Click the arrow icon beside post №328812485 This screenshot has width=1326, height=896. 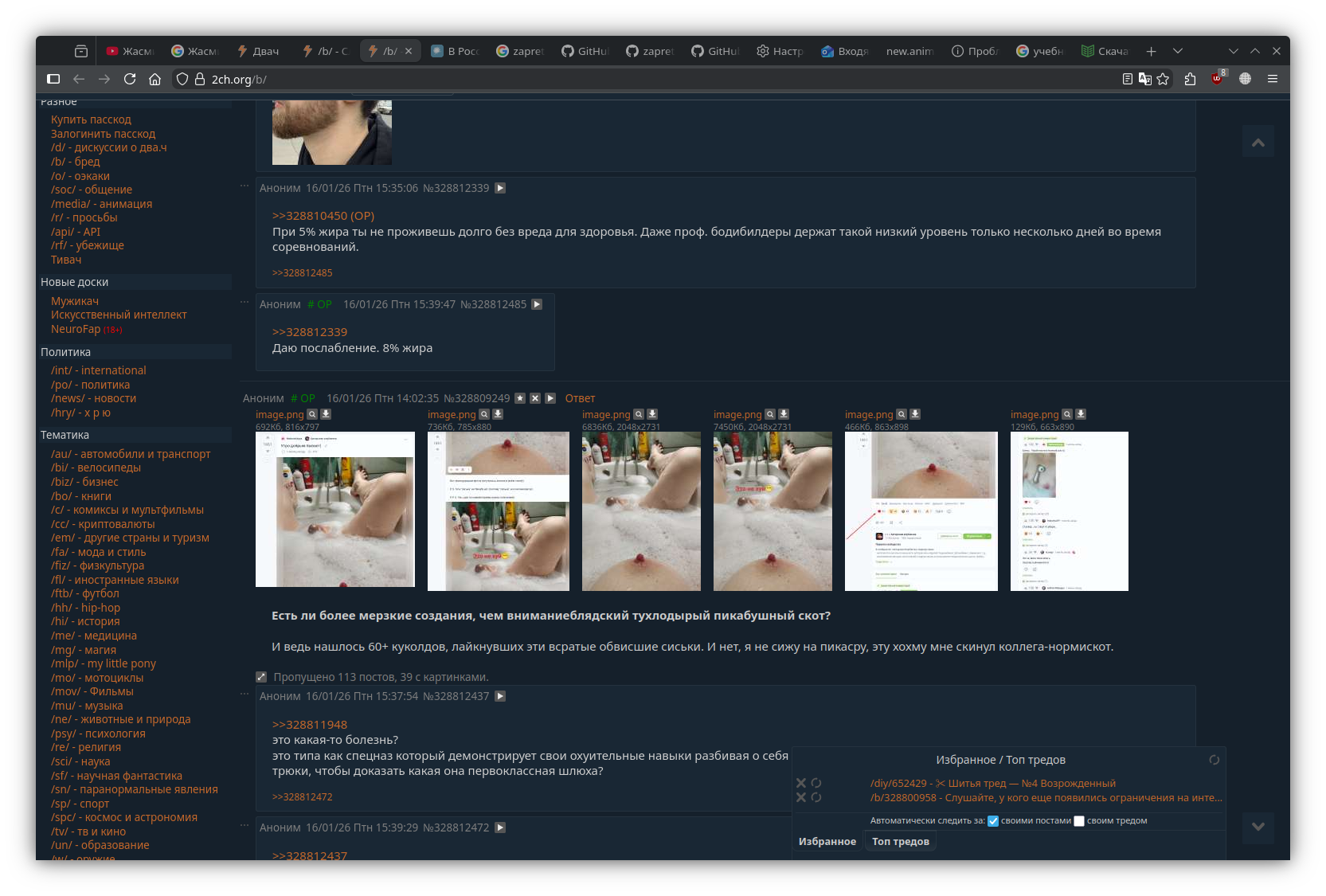(537, 304)
